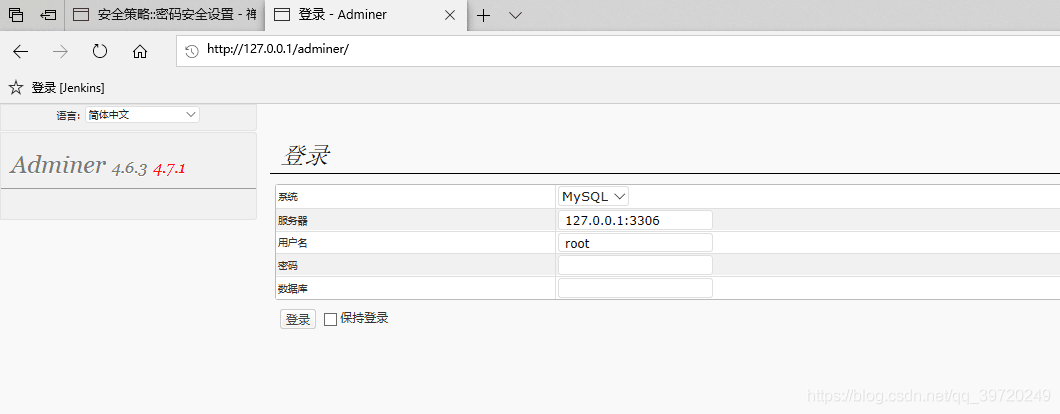Click the 用户名 row label

(x=293, y=243)
